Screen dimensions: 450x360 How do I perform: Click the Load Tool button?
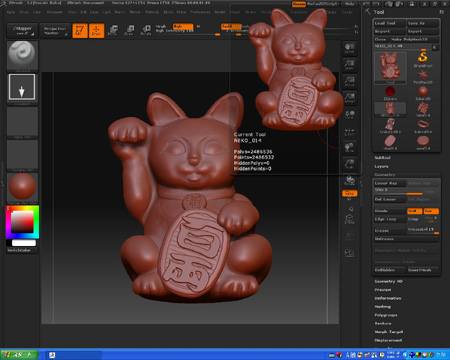click(x=389, y=23)
